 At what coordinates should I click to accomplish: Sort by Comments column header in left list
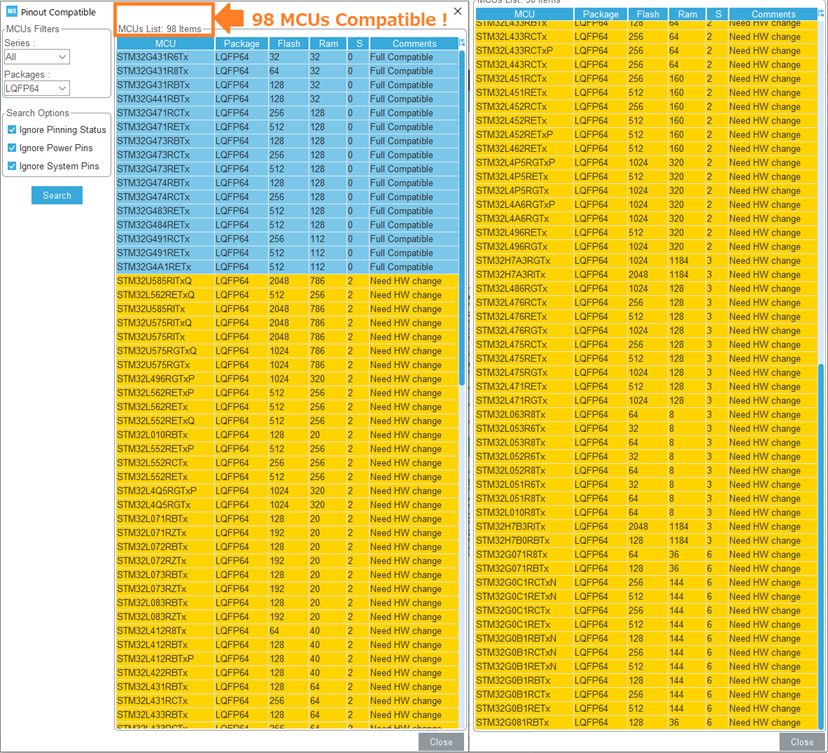(414, 43)
